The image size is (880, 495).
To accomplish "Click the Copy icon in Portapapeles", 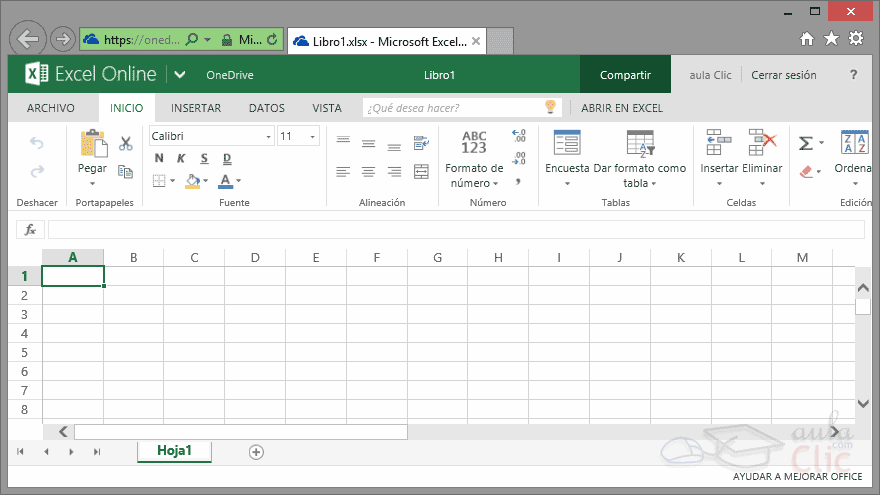I will (x=125, y=172).
